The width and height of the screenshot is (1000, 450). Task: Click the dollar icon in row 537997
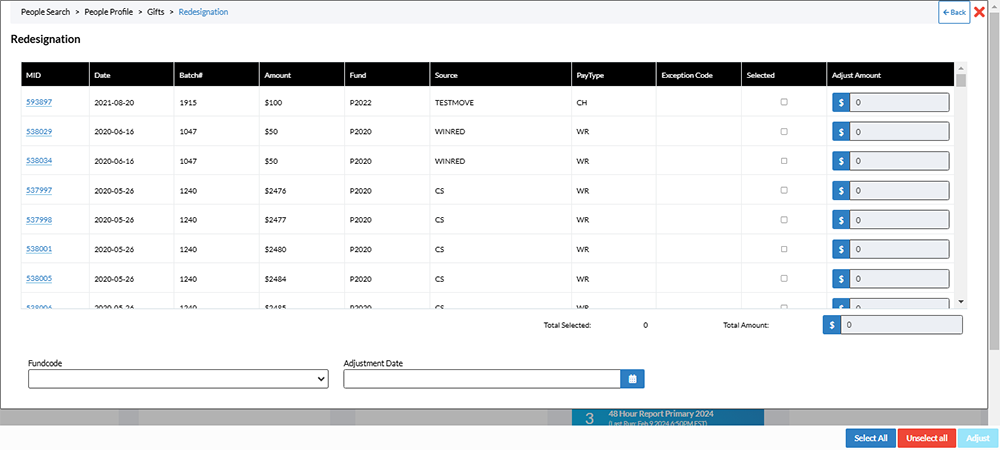[x=841, y=191]
